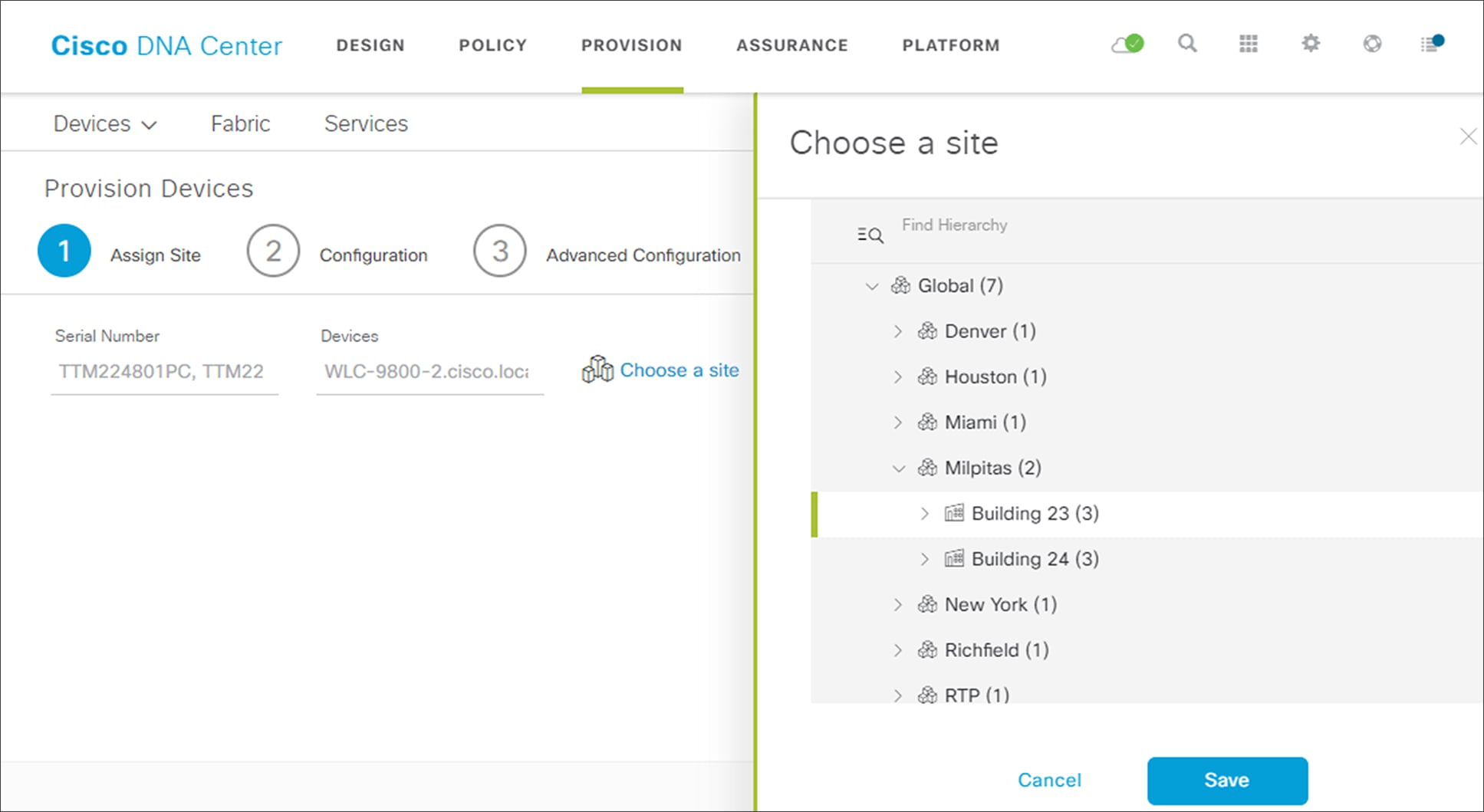Open the POLICY menu
Viewport: 1484px width, 812px height.
[493, 45]
